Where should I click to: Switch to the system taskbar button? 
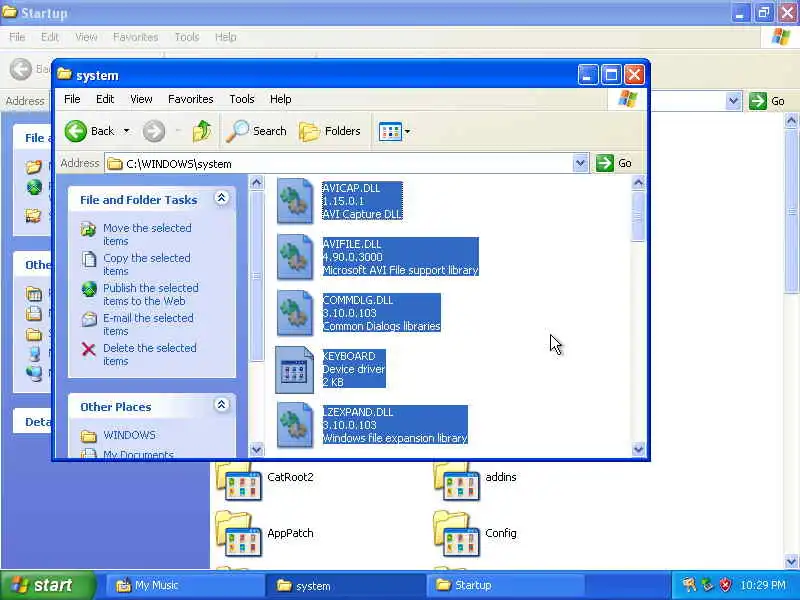click(344, 585)
